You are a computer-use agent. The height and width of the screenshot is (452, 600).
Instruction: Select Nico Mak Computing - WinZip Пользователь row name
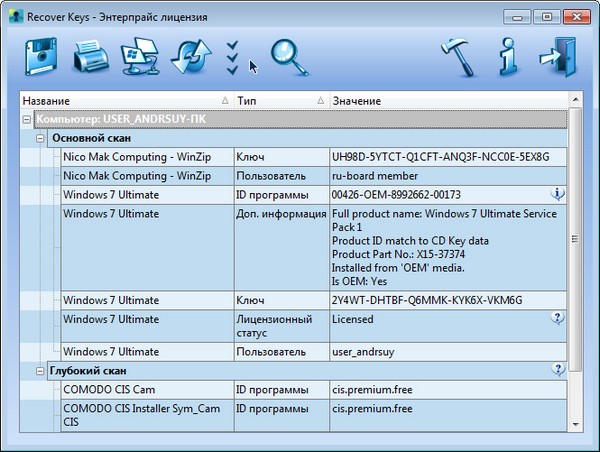[x=147, y=176]
